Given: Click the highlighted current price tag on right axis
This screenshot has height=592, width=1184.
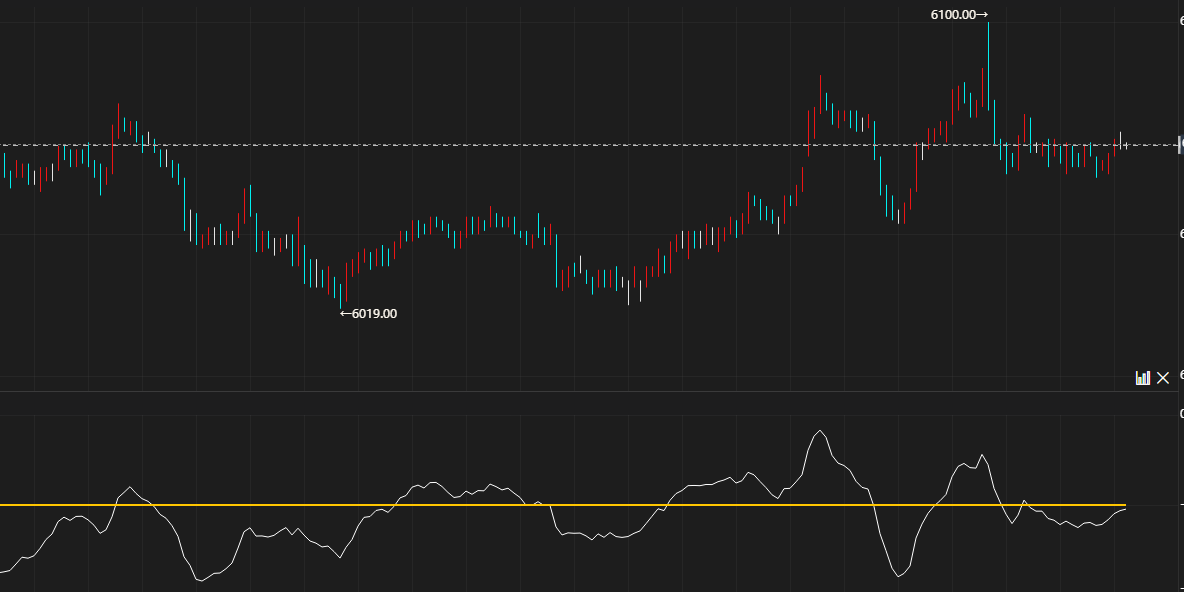Looking at the screenshot, I should tap(1181, 145).
